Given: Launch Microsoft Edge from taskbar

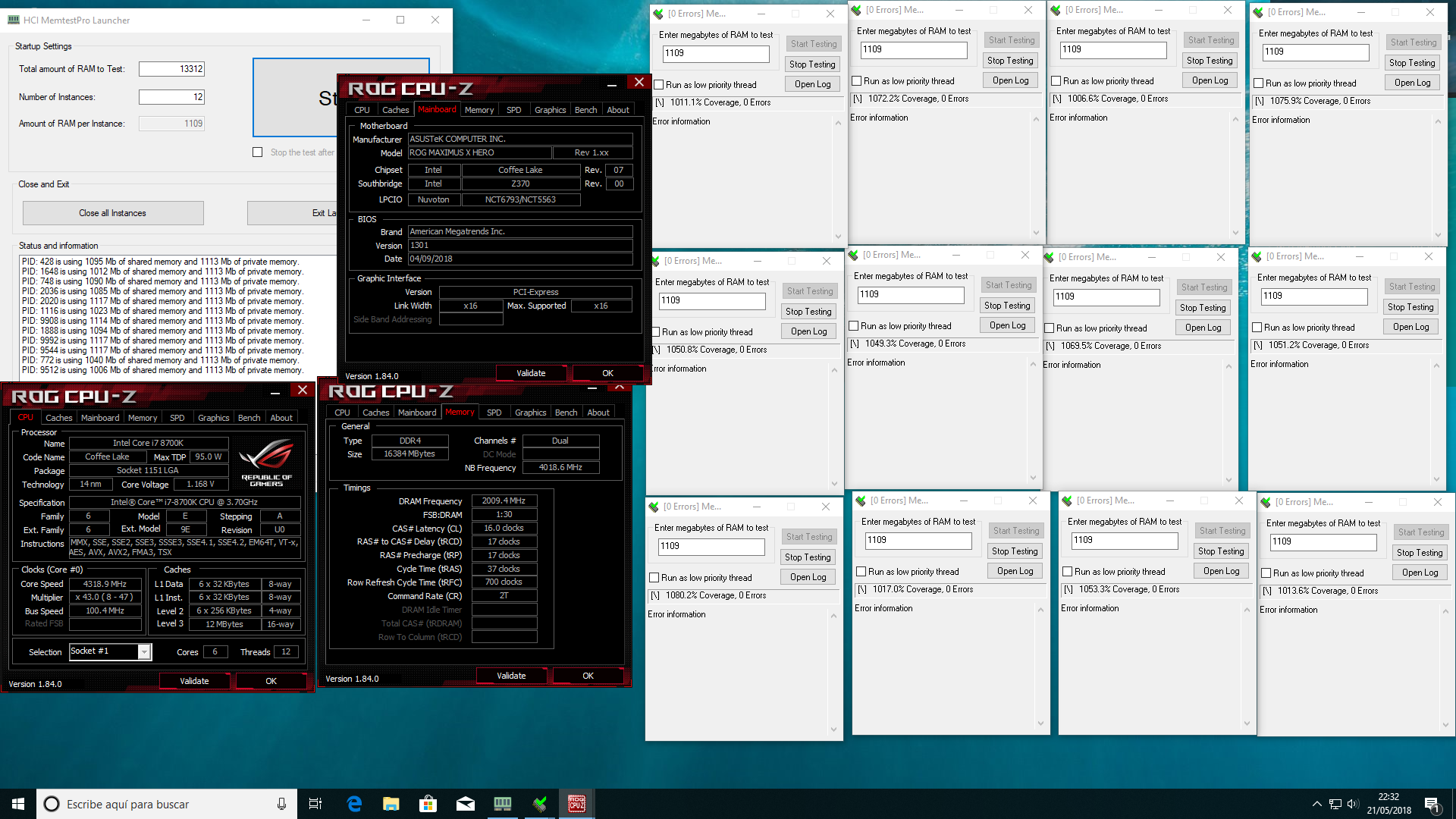Looking at the screenshot, I should 354,804.
